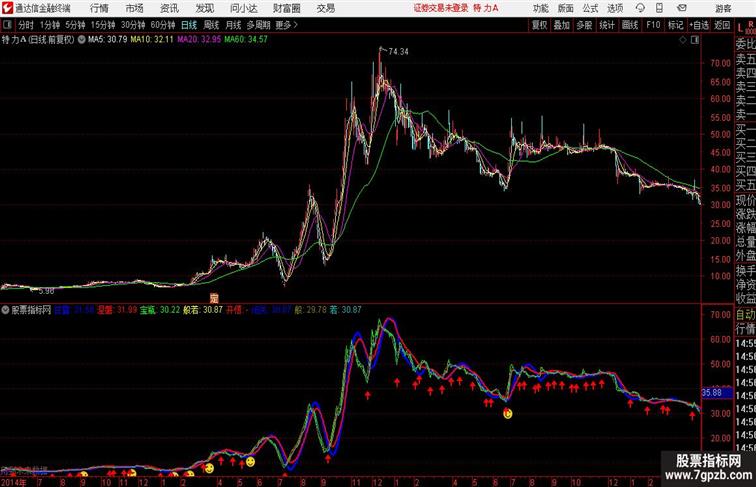This screenshot has height=487, width=756.
Task: Open the 发现 menu
Action: pyautogui.click(x=204, y=9)
